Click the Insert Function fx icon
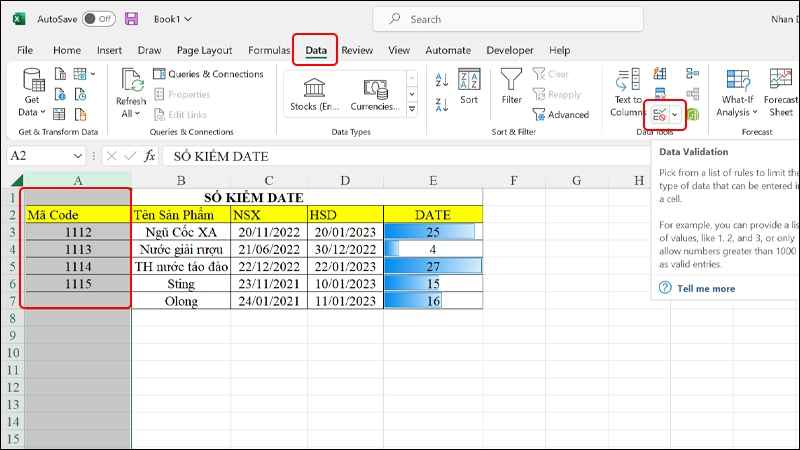Image resolution: width=800 pixels, height=450 pixels. (149, 156)
